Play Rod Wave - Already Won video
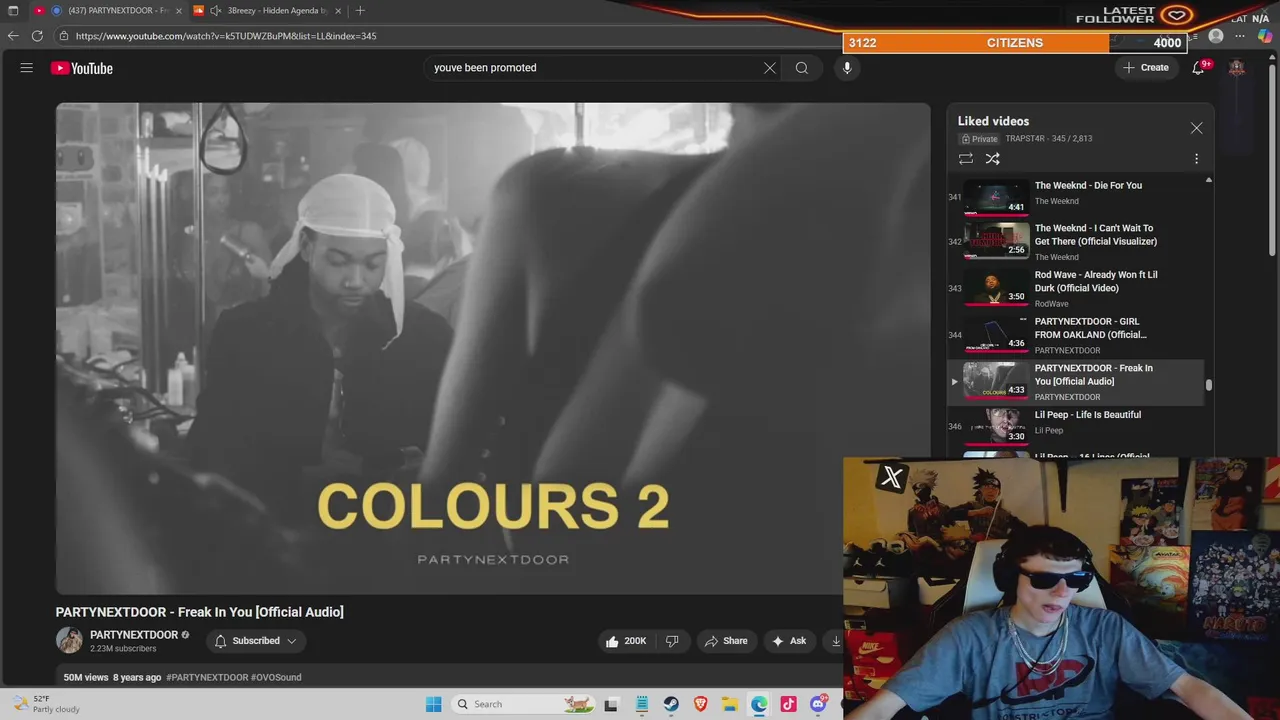Image resolution: width=1280 pixels, height=720 pixels. 1078,289
